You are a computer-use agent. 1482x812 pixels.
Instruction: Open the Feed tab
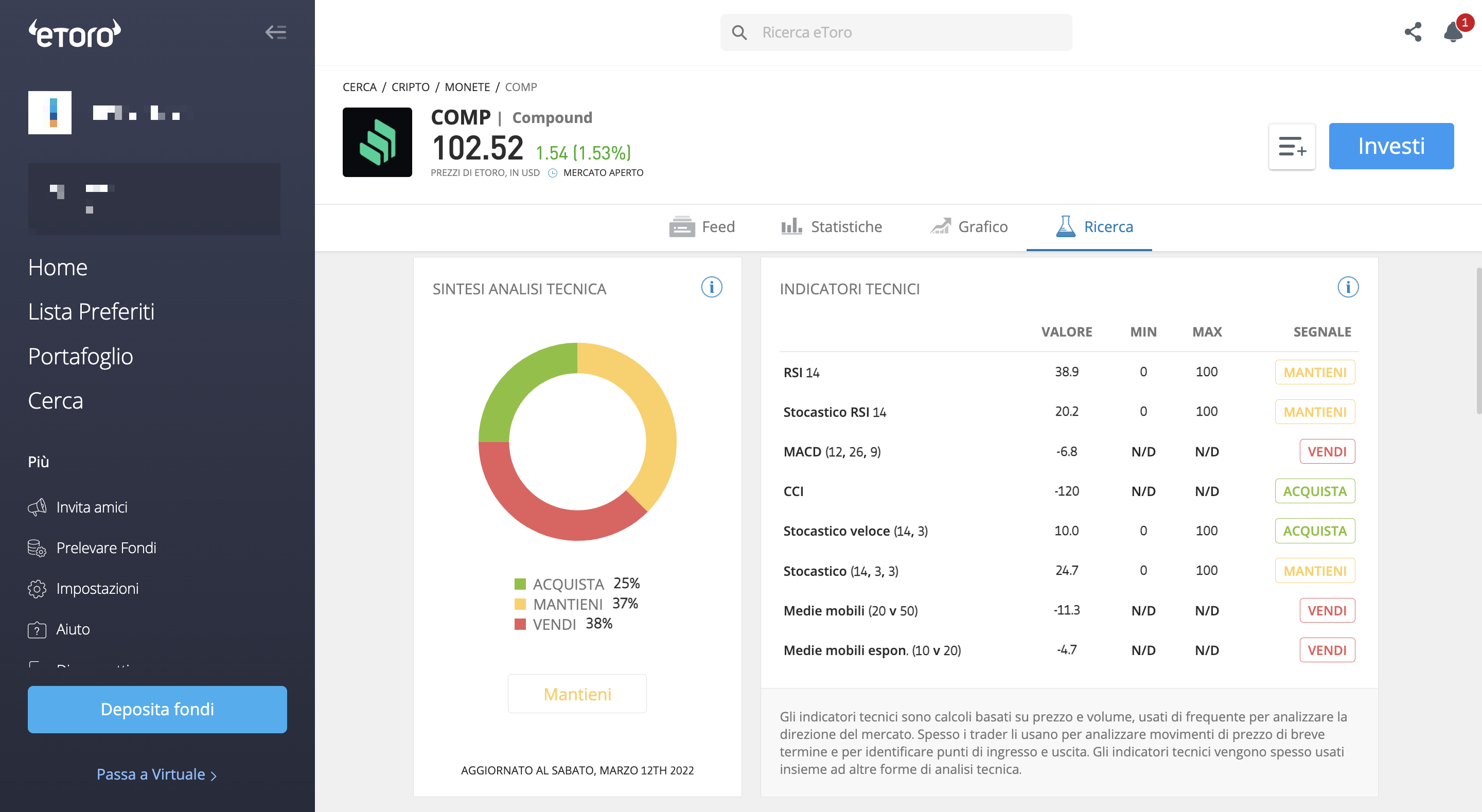point(702,227)
